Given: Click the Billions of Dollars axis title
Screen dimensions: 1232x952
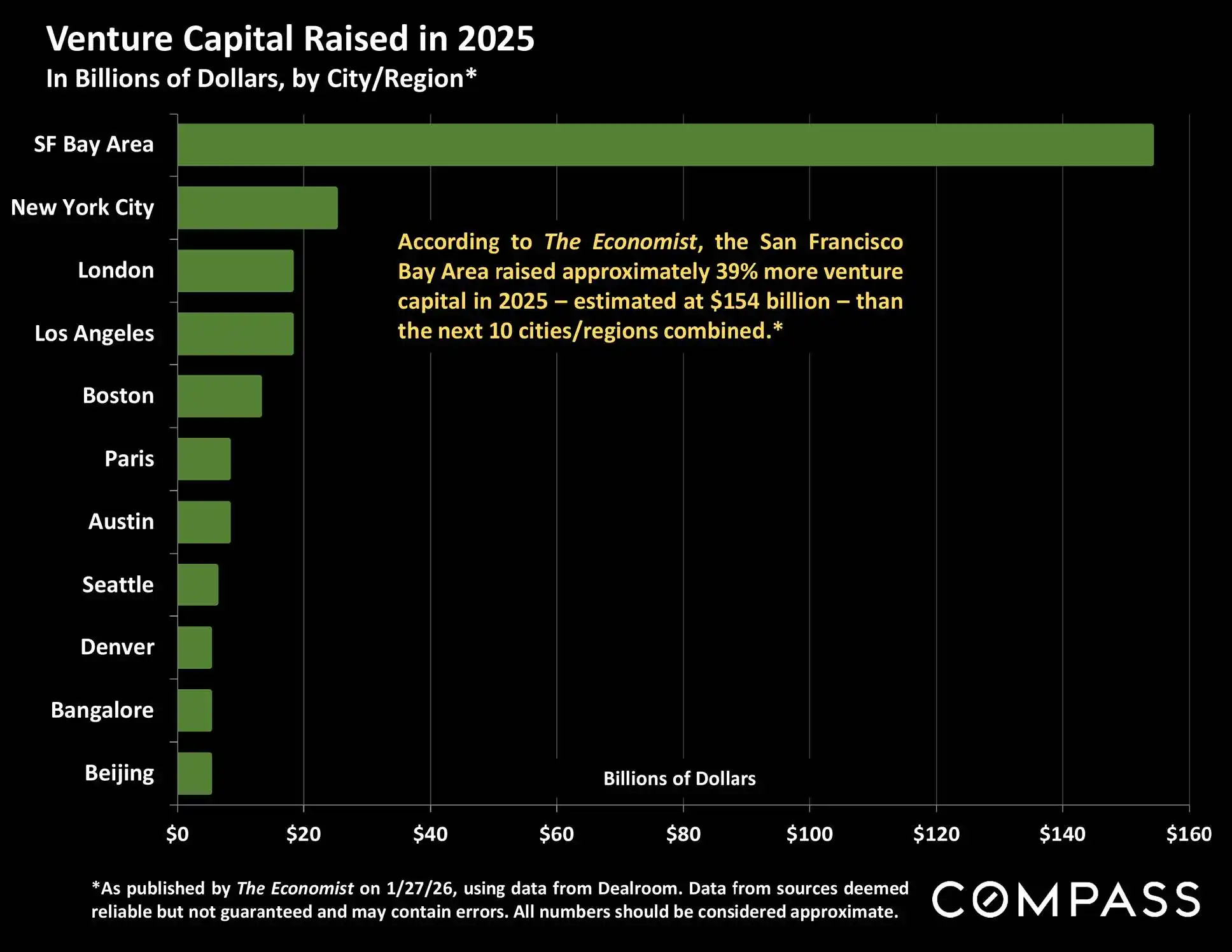Looking at the screenshot, I should pyautogui.click(x=679, y=778).
